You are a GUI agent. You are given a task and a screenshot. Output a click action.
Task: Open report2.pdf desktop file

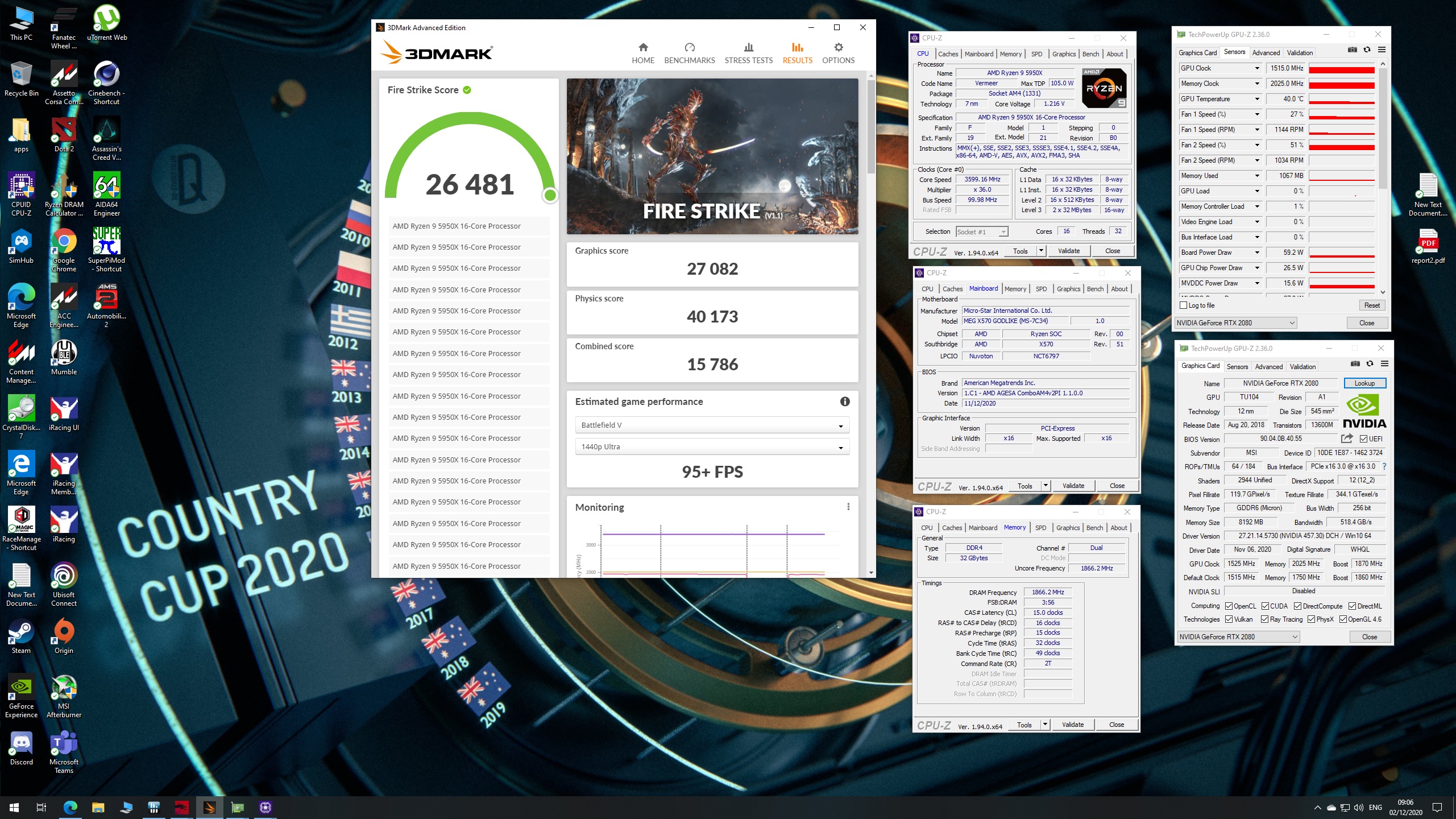(1428, 246)
